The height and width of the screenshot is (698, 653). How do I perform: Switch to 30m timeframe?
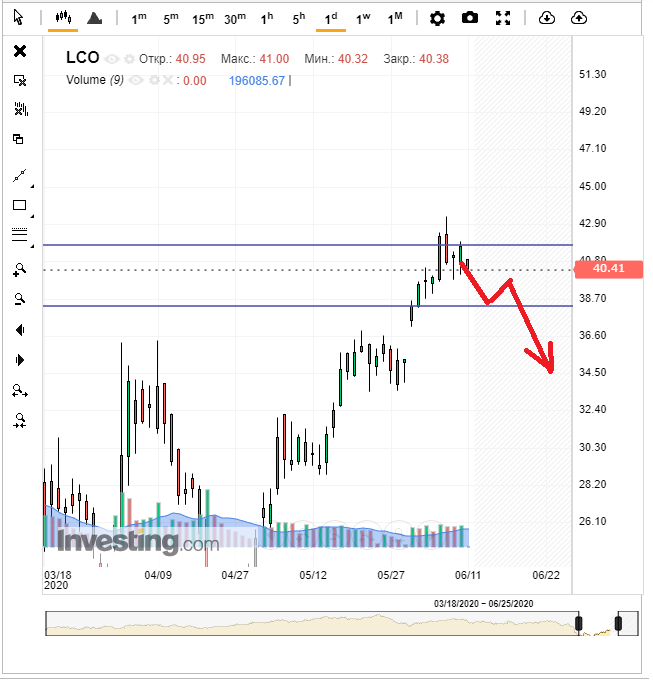click(235, 19)
